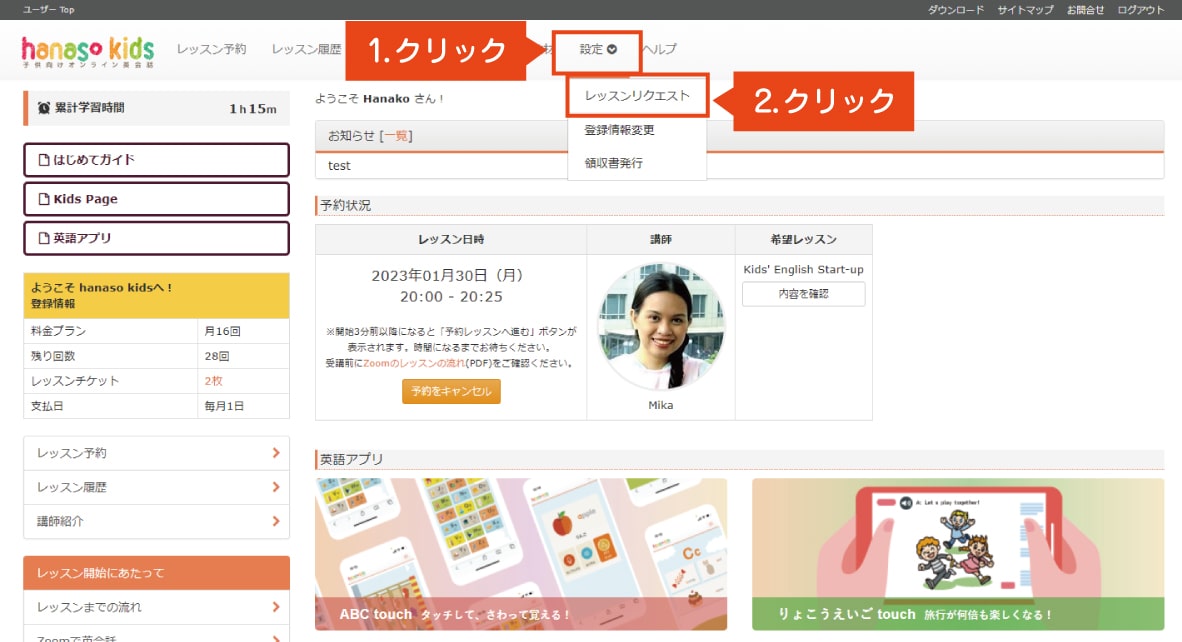This screenshot has width=1182, height=642.
Task: Select 領収書発行 menu entry
Action: 613,163
